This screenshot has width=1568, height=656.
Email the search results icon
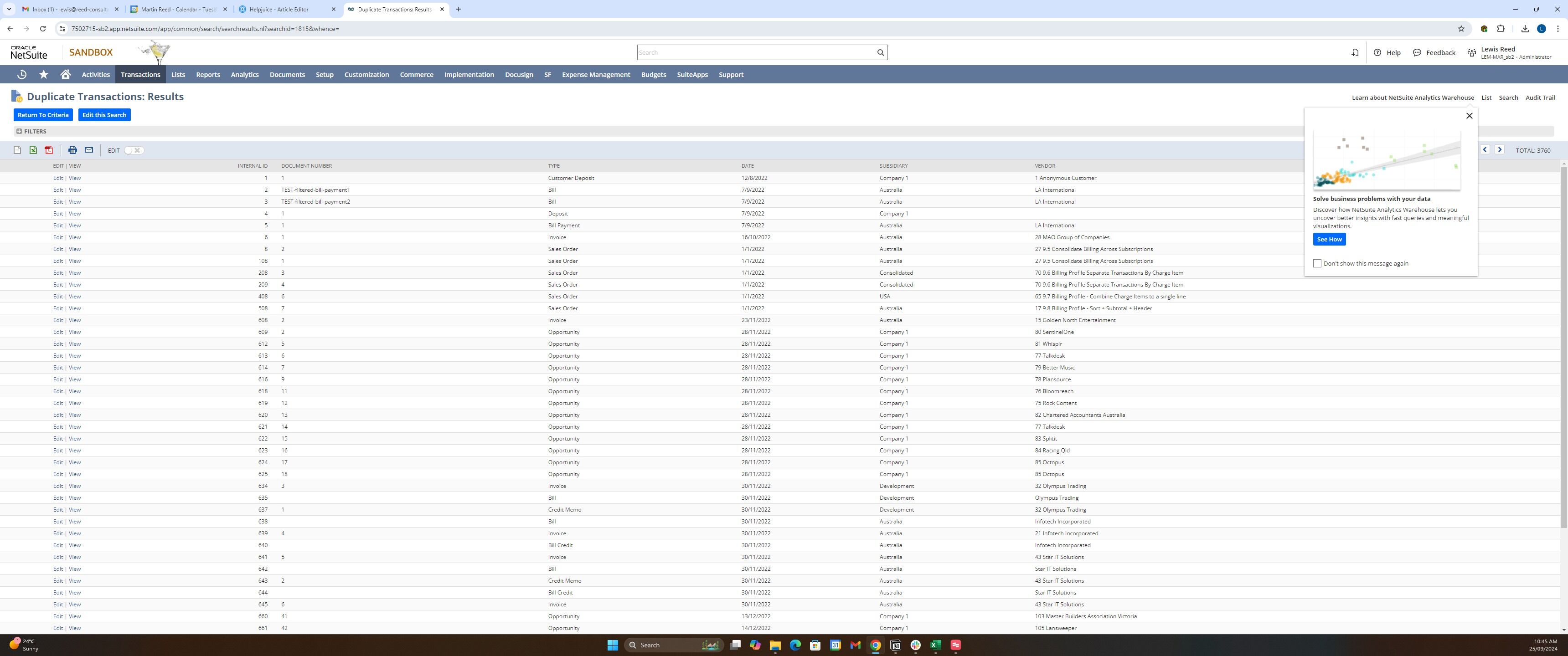89,150
